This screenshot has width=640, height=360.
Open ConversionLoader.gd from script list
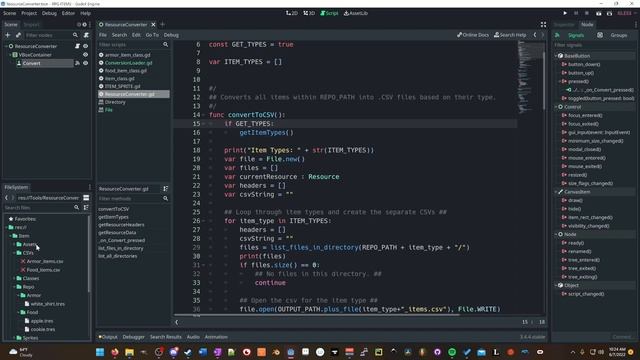128,63
